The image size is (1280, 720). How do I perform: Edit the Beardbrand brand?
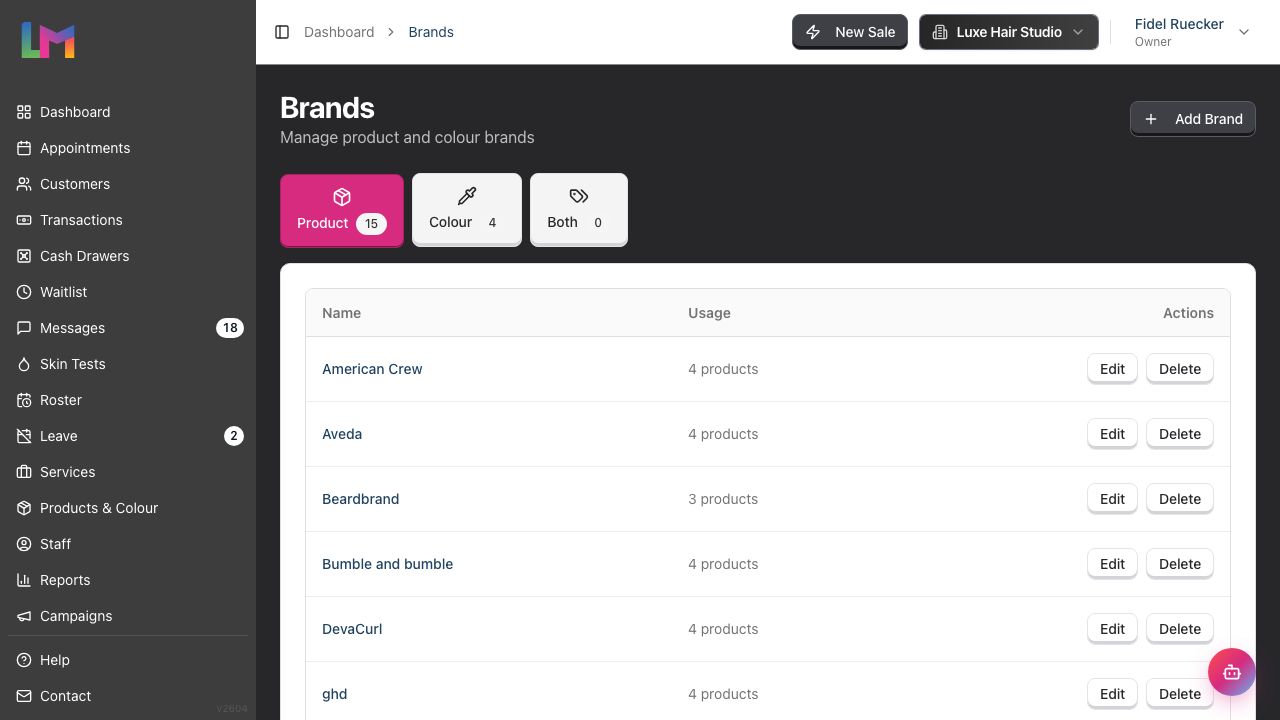[1112, 499]
